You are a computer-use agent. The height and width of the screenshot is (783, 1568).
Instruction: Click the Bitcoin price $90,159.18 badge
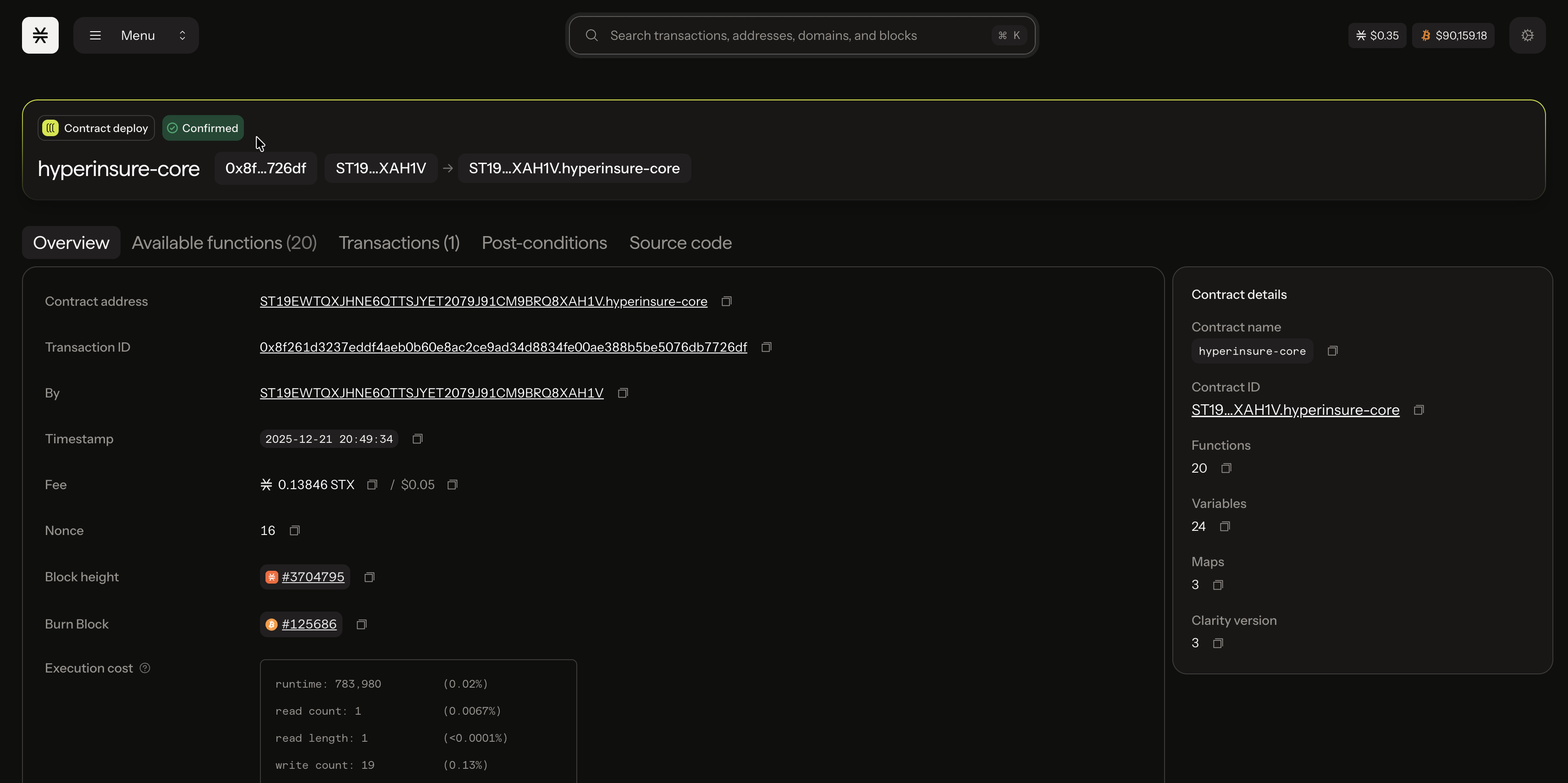(1453, 35)
